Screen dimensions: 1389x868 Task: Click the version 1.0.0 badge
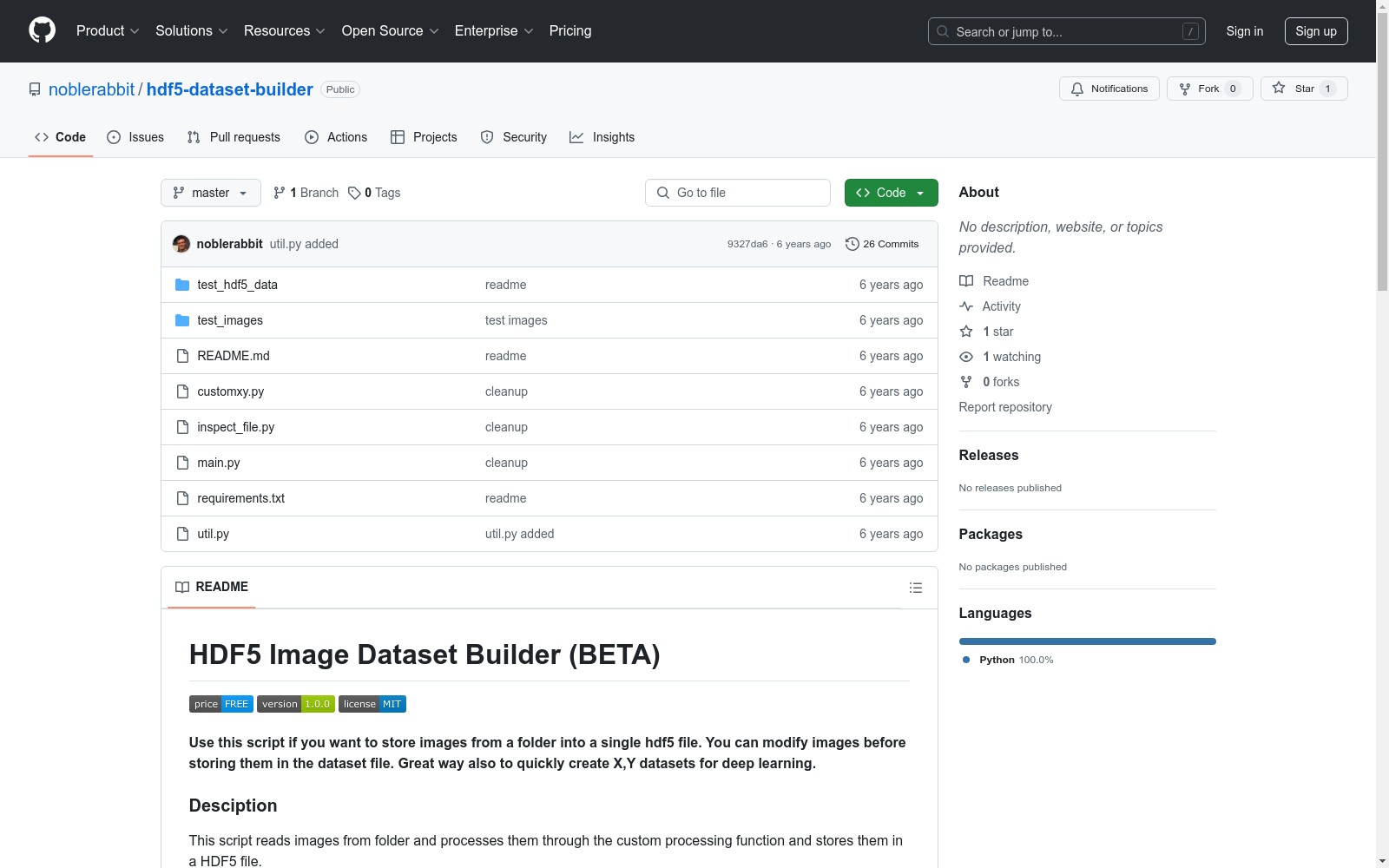(x=296, y=704)
